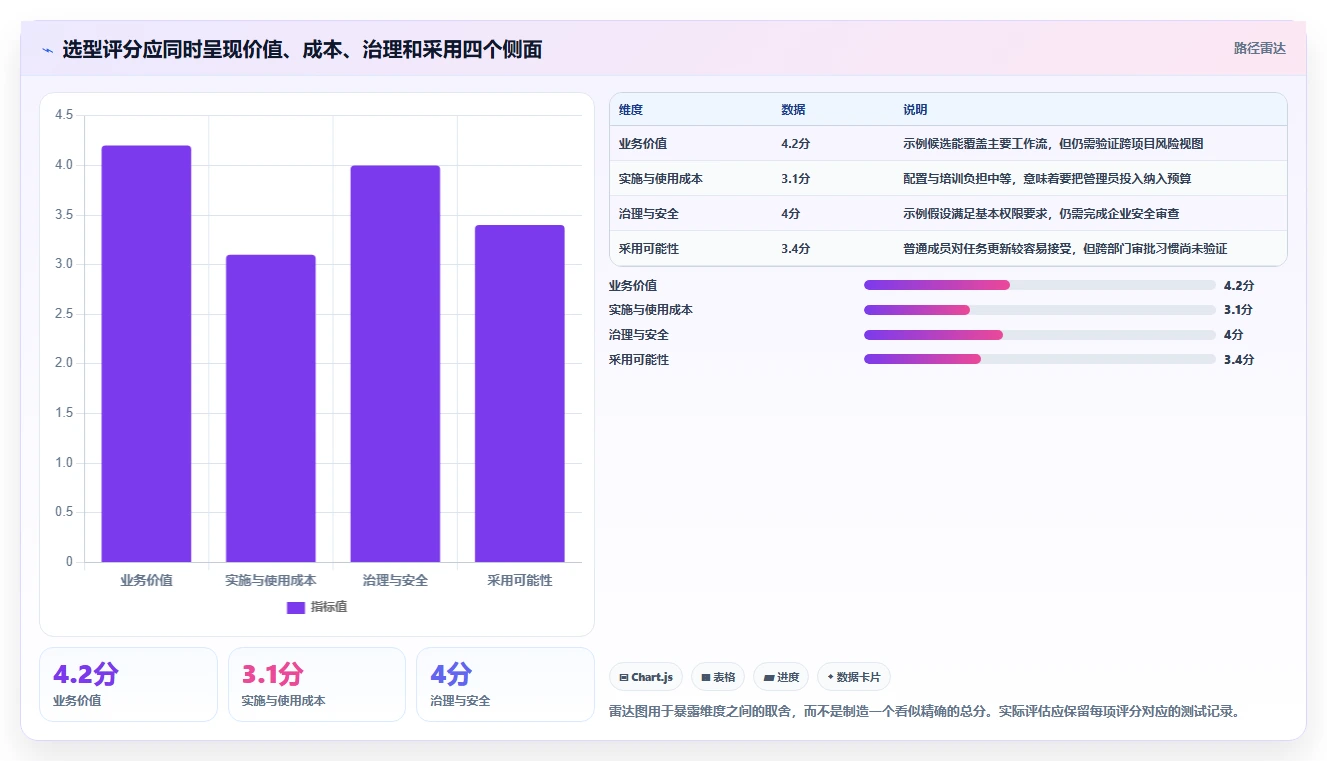Click the 采用可能性 bar in the chart
This screenshot has width=1327, height=761.
[x=519, y=394]
